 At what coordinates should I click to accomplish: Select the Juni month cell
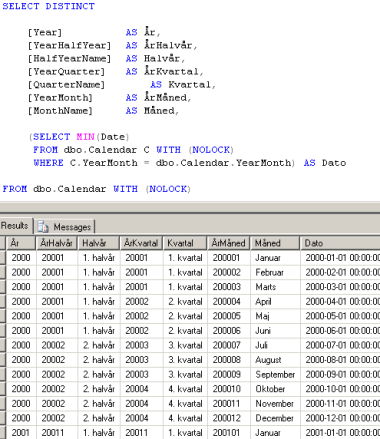275,331
